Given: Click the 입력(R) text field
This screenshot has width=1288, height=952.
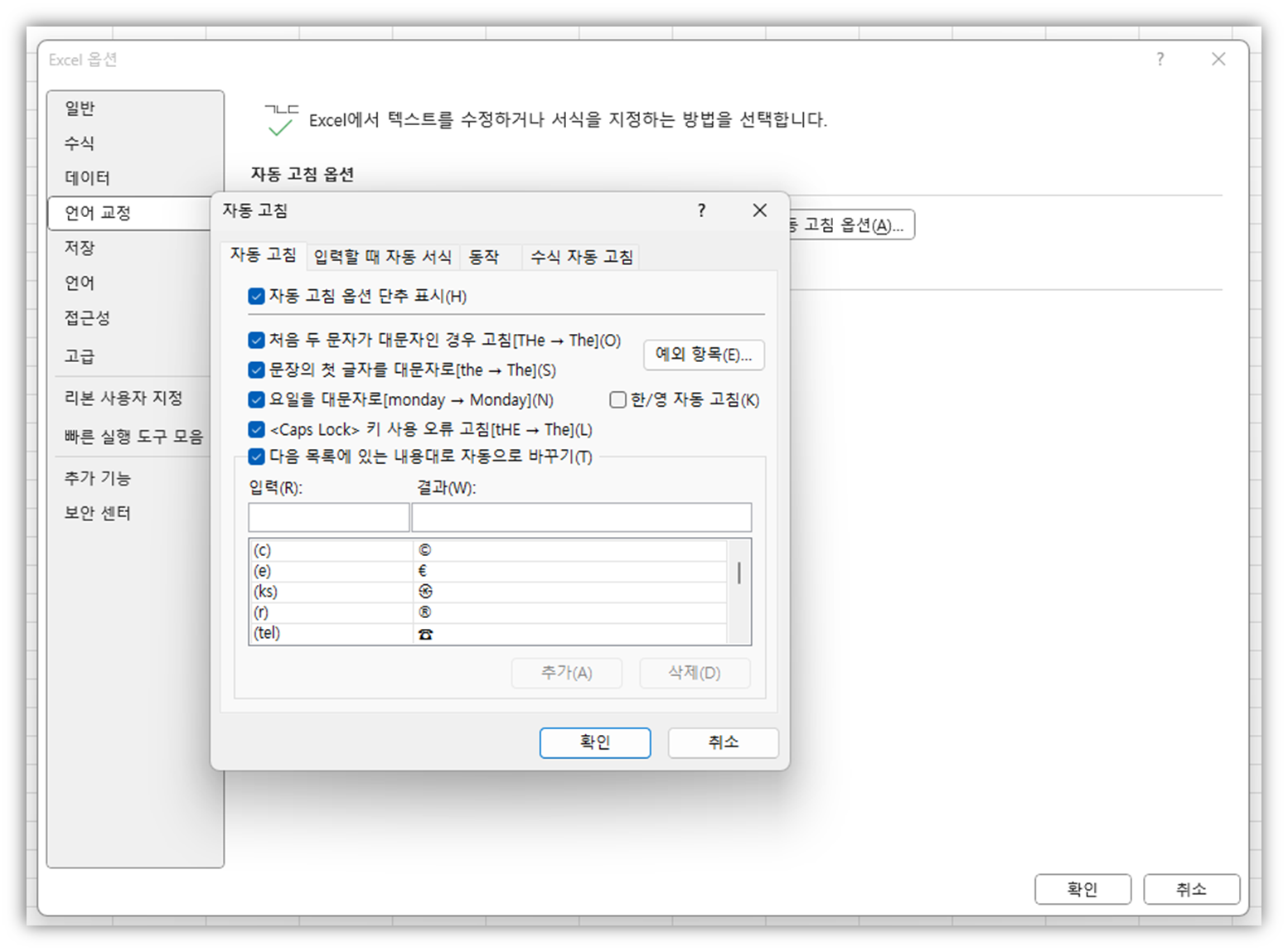Looking at the screenshot, I should click(328, 516).
